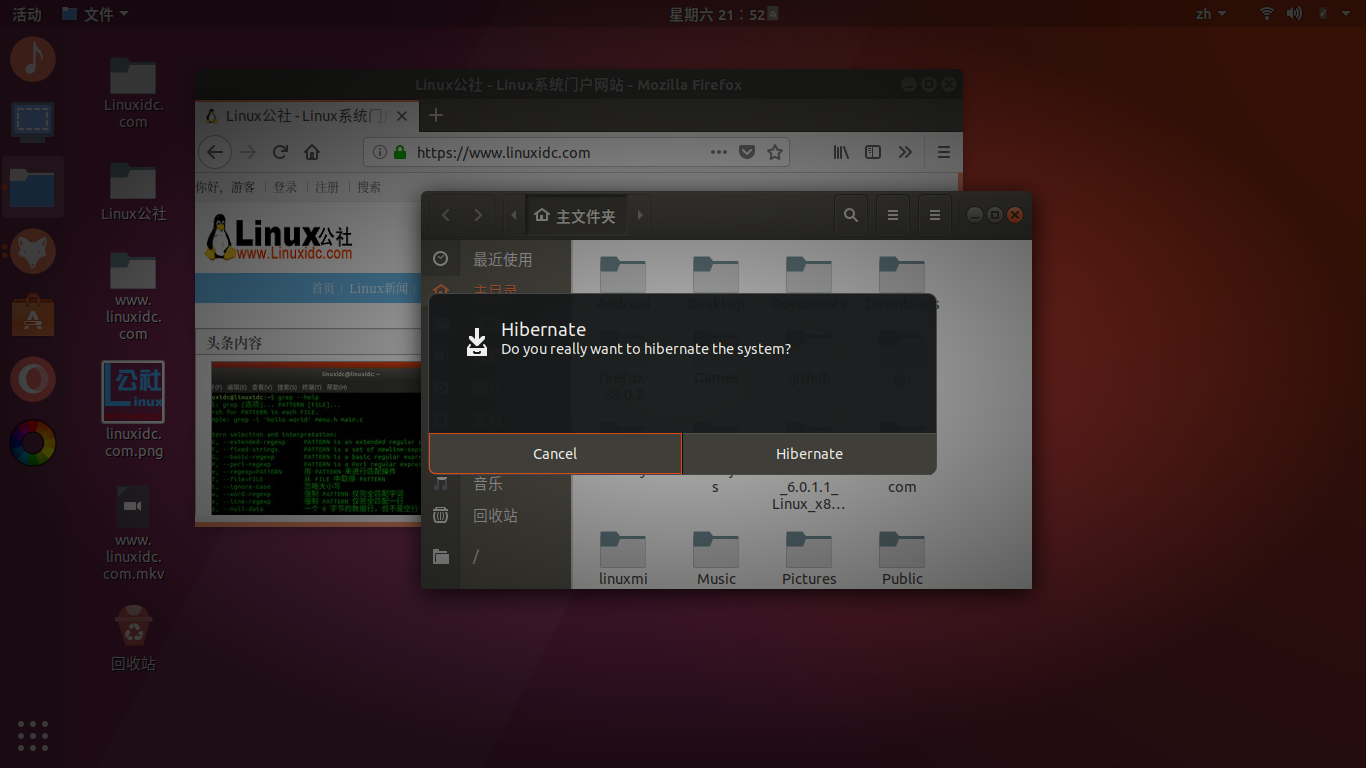Toggle list view in Files
Screen dimensions: 1366x768
893,215
